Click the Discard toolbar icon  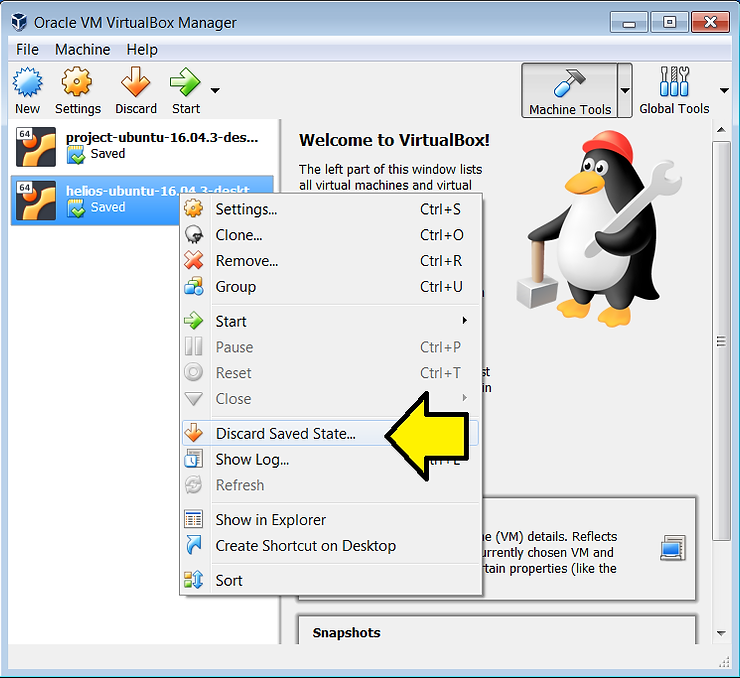click(x=135, y=89)
